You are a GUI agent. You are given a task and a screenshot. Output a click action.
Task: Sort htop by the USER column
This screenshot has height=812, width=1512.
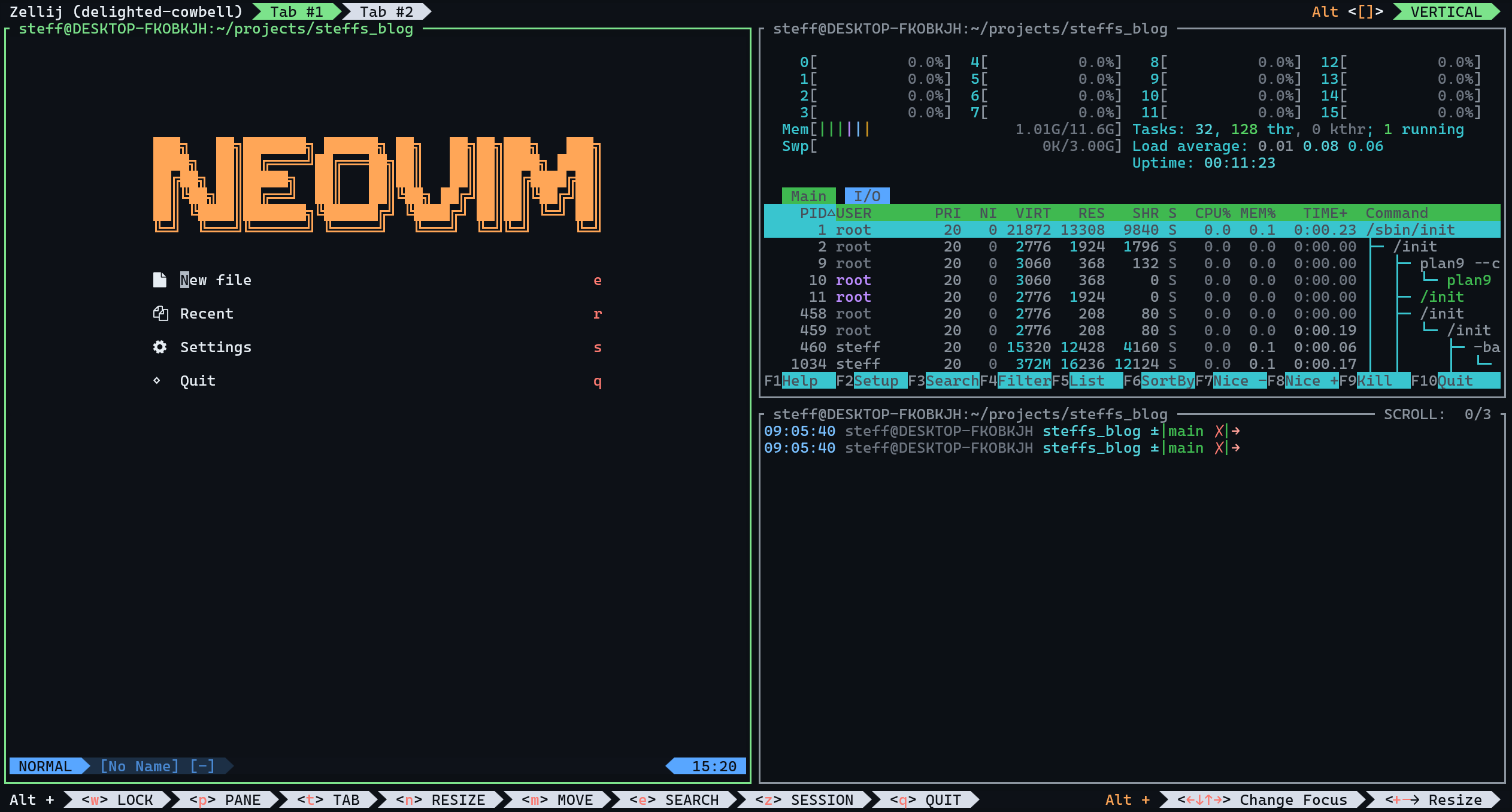click(x=854, y=213)
